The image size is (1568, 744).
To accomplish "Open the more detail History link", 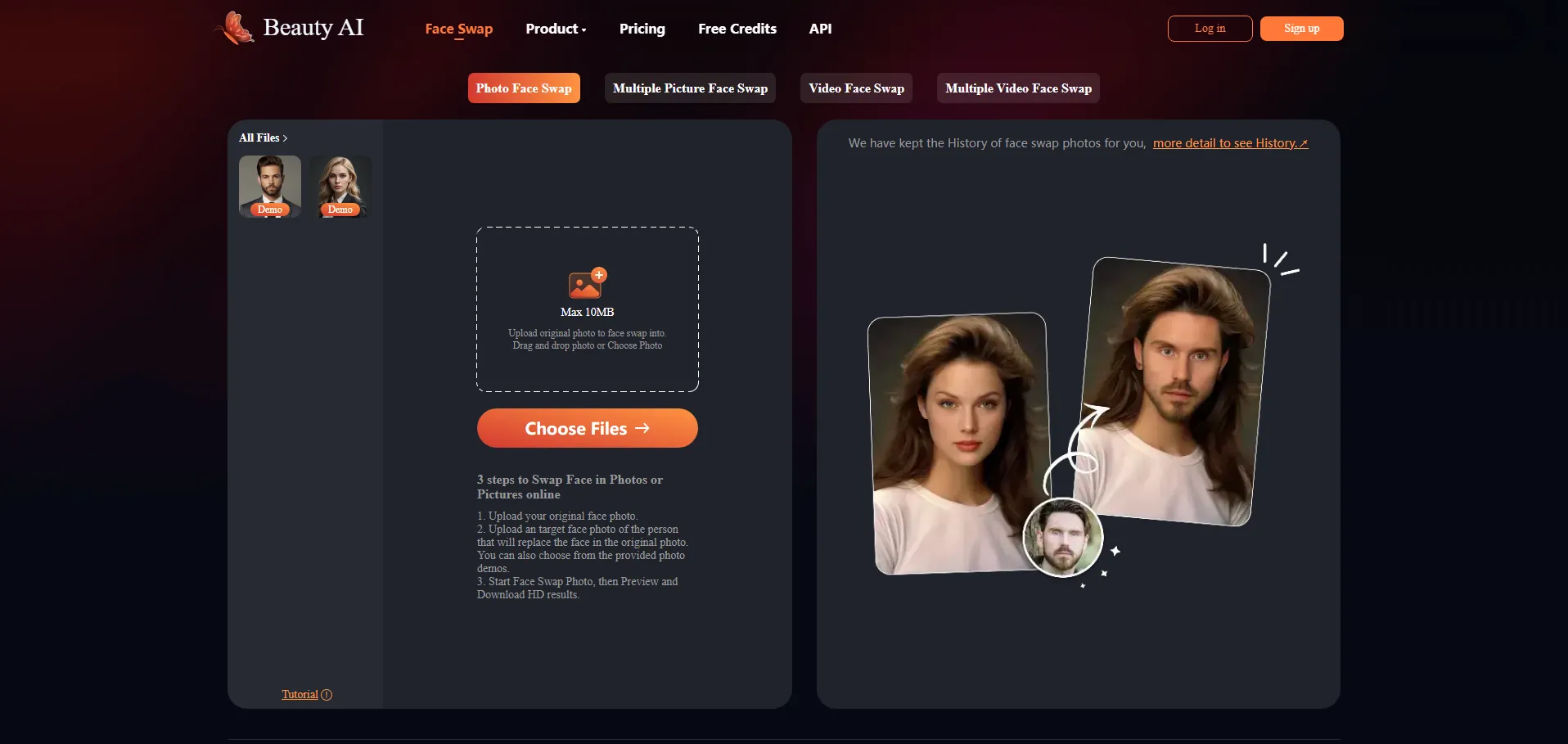I will (x=1230, y=143).
